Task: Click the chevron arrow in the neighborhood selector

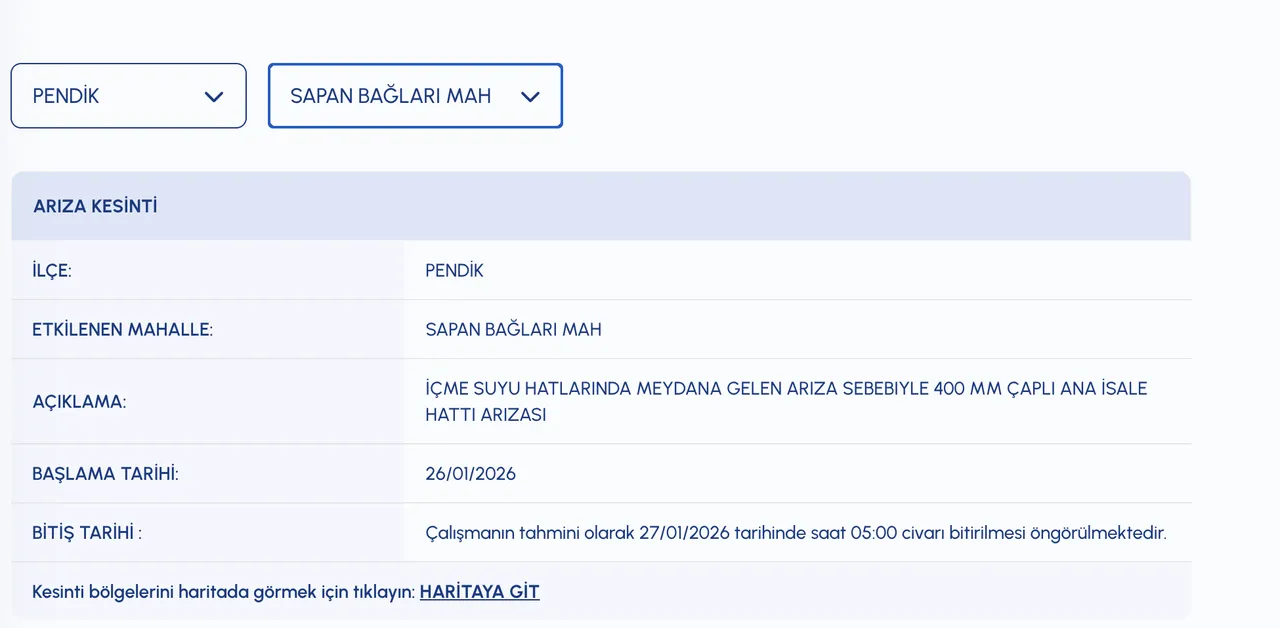Action: [x=530, y=97]
